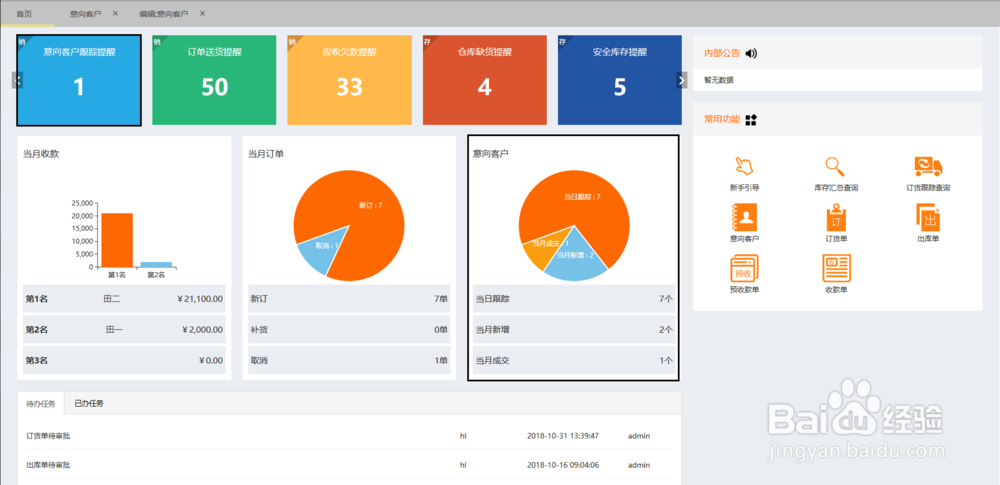1000x485 pixels.
Task: Open the 订单送货提醒 card
Action: [x=214, y=80]
